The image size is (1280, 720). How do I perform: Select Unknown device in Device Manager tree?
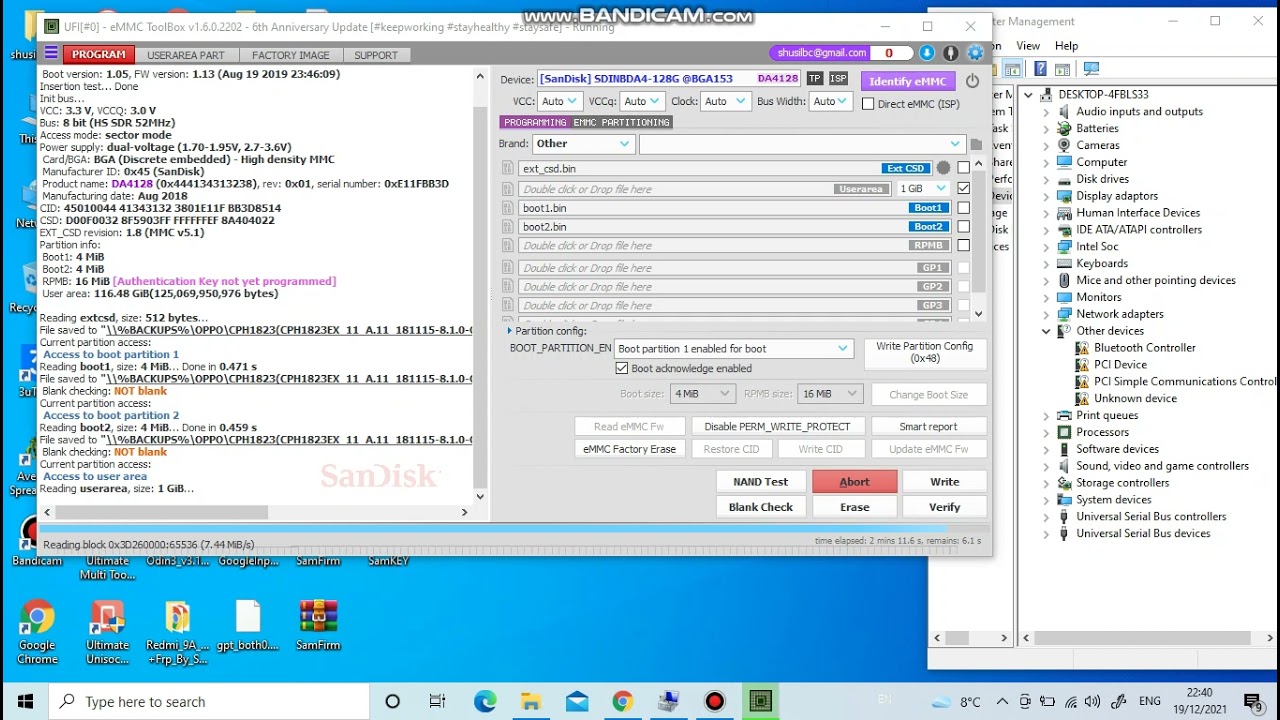(x=1135, y=398)
